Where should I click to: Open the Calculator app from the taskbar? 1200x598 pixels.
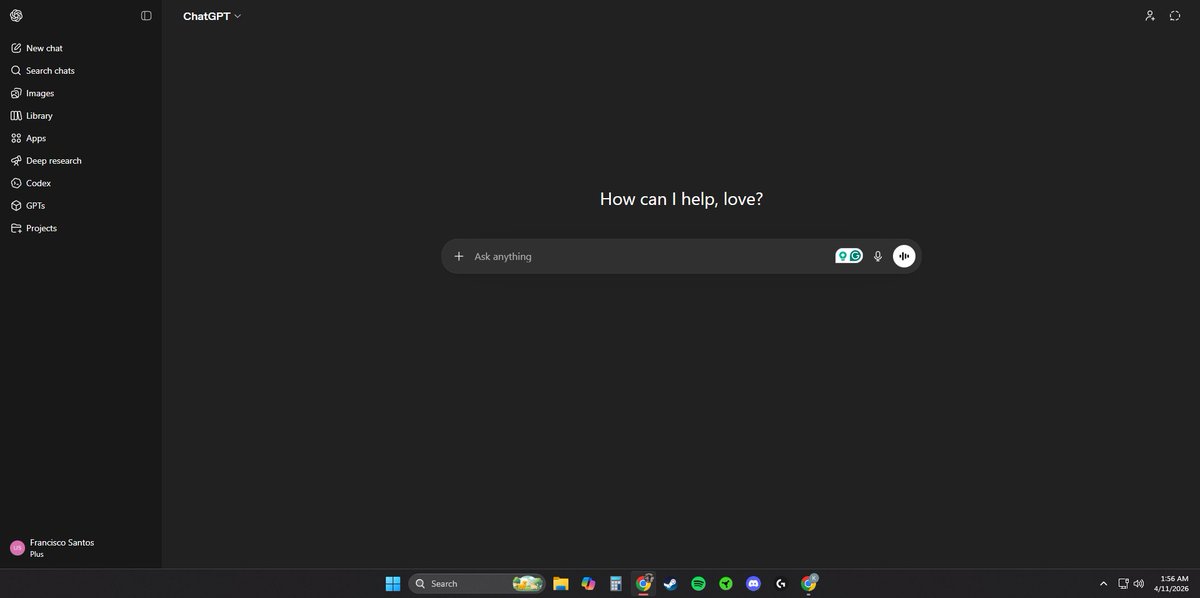pyautogui.click(x=616, y=584)
